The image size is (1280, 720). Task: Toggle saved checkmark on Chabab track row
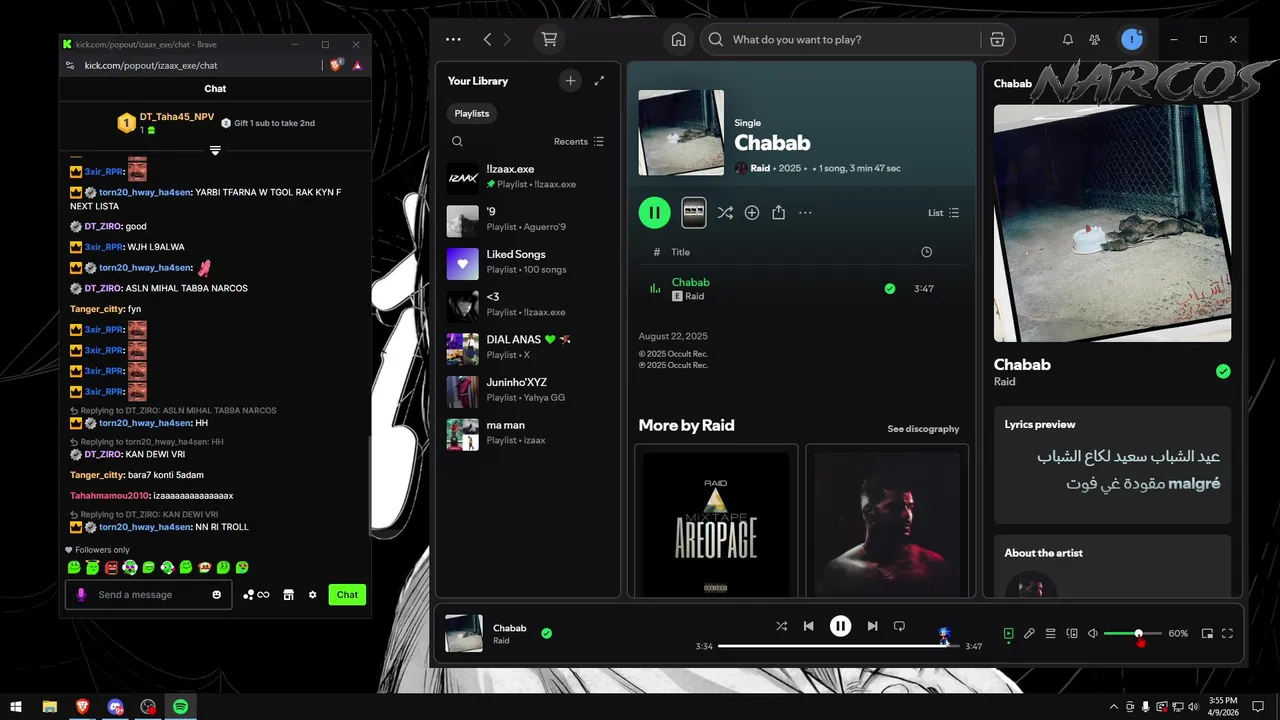coord(890,288)
